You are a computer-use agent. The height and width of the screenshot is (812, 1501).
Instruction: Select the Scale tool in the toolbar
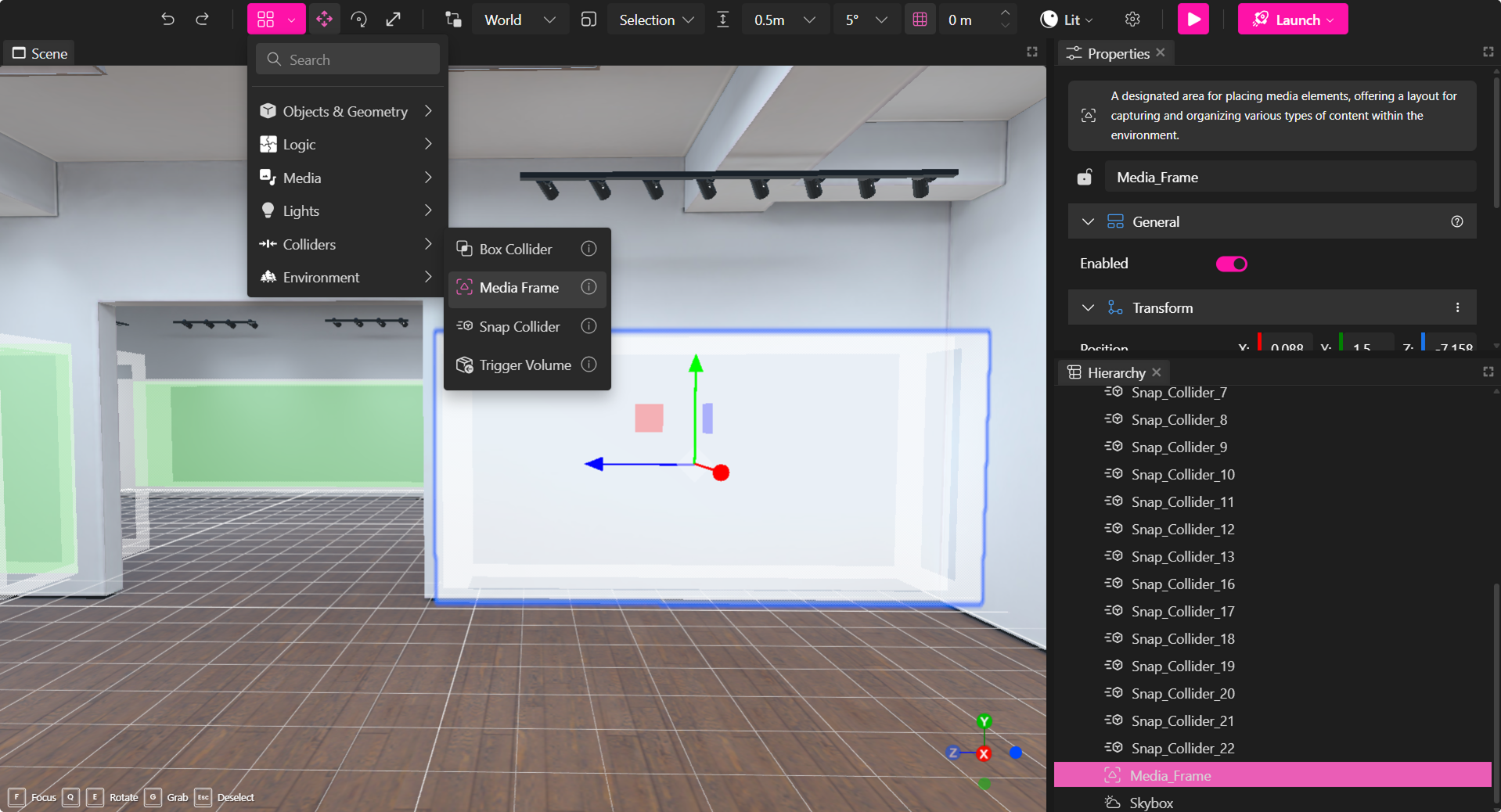[x=394, y=19]
